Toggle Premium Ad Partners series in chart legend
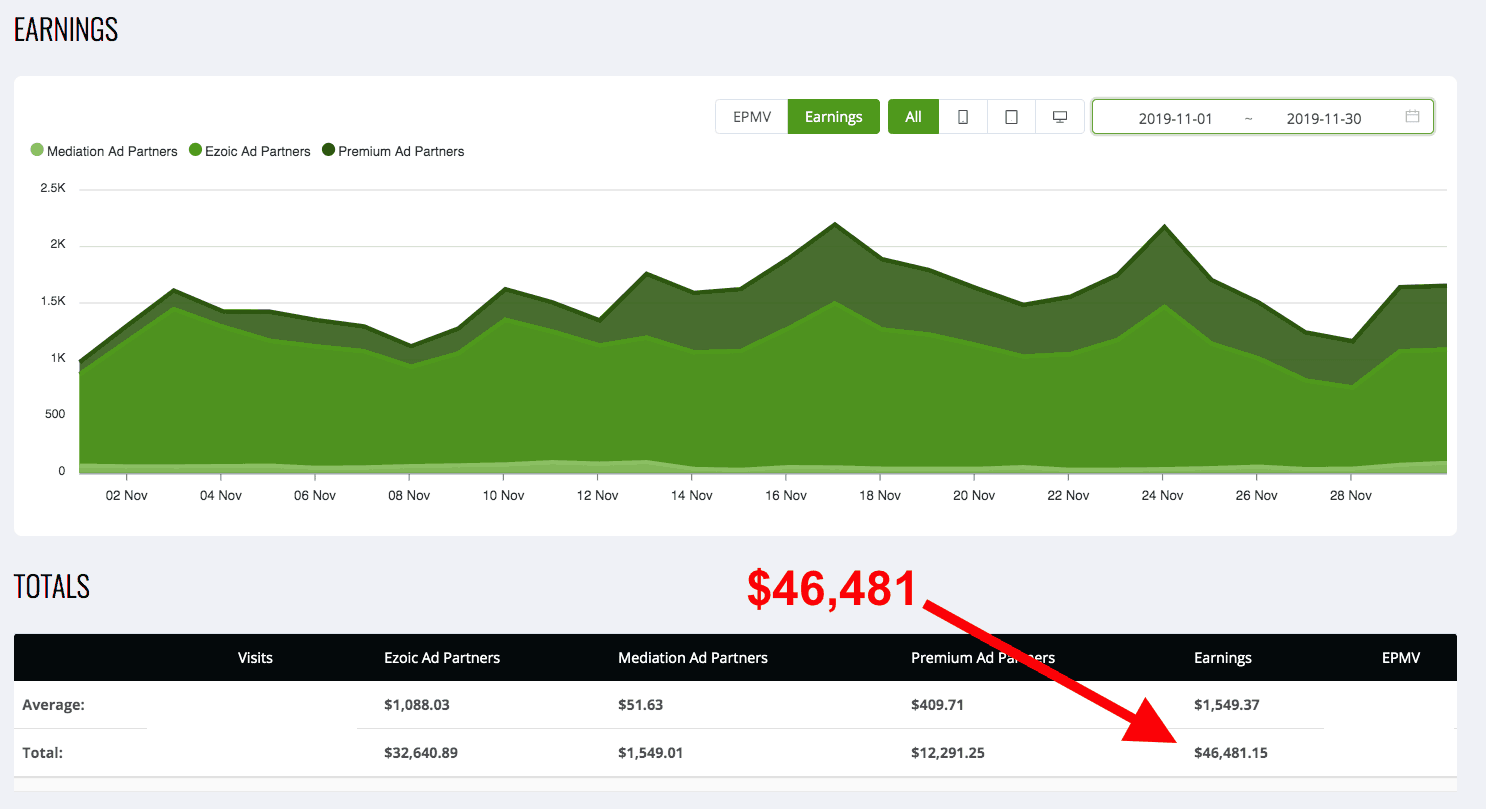Screen dimensions: 1486x809 point(393,151)
